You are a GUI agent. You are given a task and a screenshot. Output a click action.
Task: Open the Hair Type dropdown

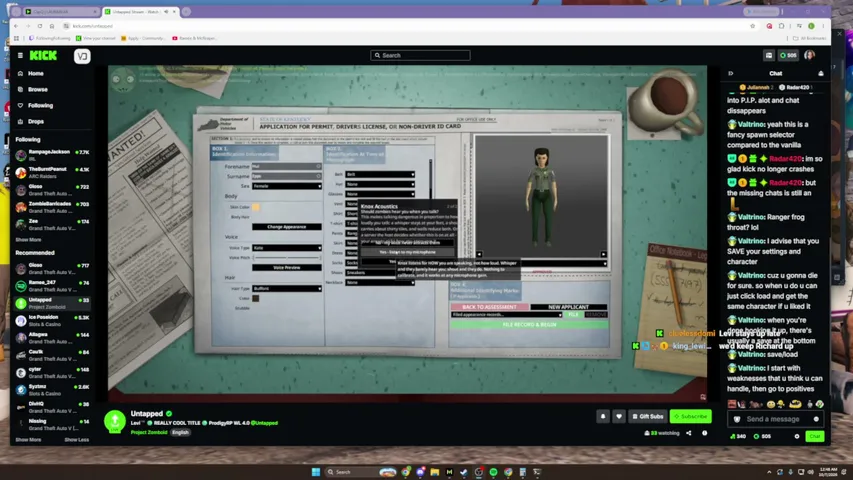287,288
